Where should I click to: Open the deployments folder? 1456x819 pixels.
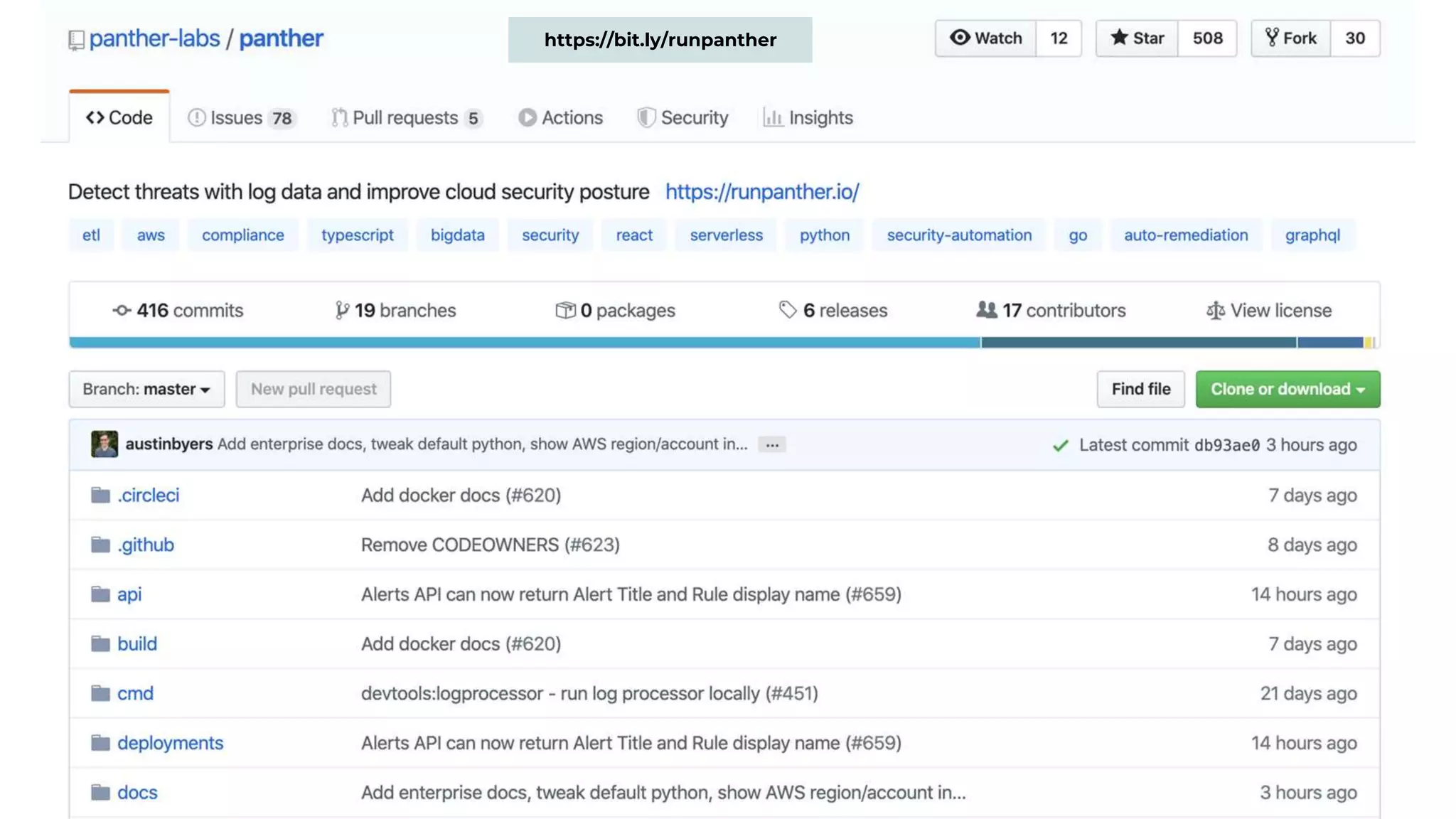[x=170, y=743]
